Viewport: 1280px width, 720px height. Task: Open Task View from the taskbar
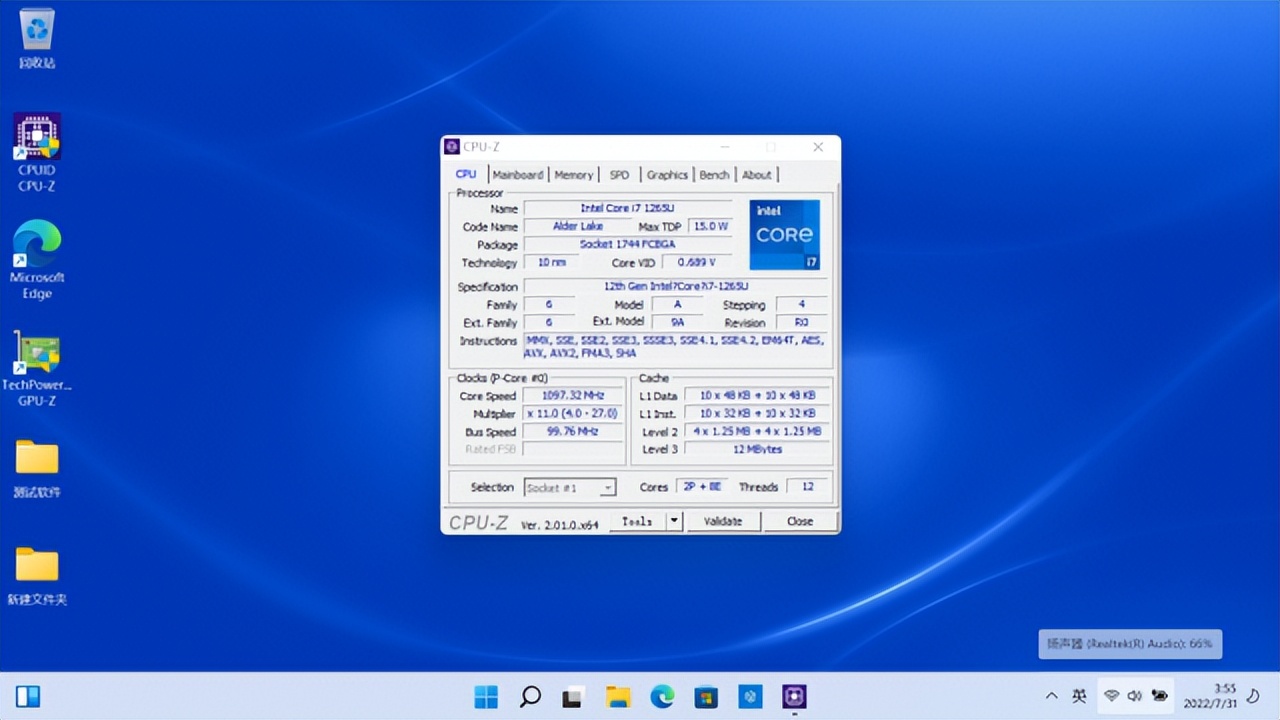(573, 696)
